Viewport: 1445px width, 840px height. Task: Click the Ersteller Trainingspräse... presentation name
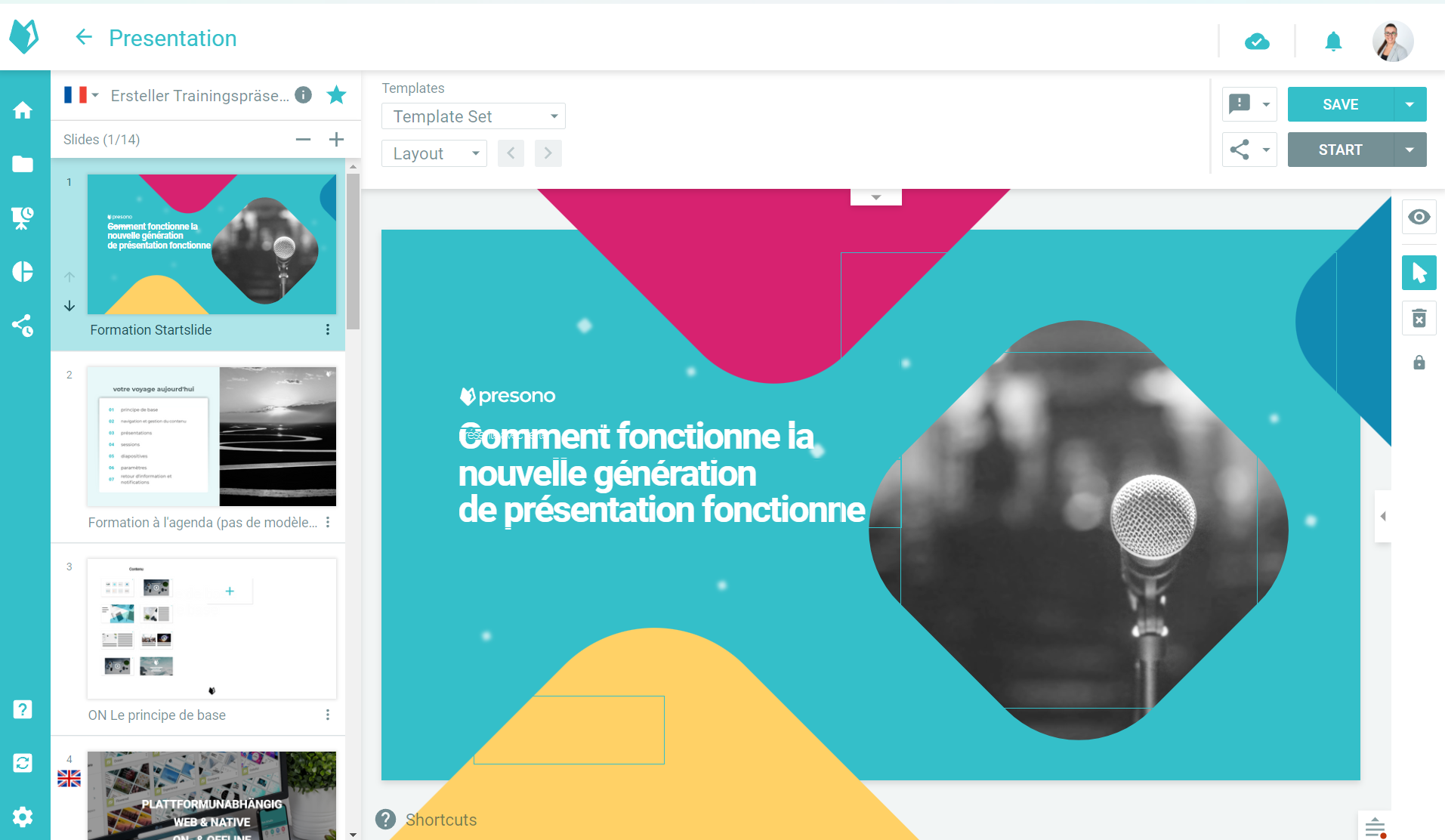tap(199, 95)
